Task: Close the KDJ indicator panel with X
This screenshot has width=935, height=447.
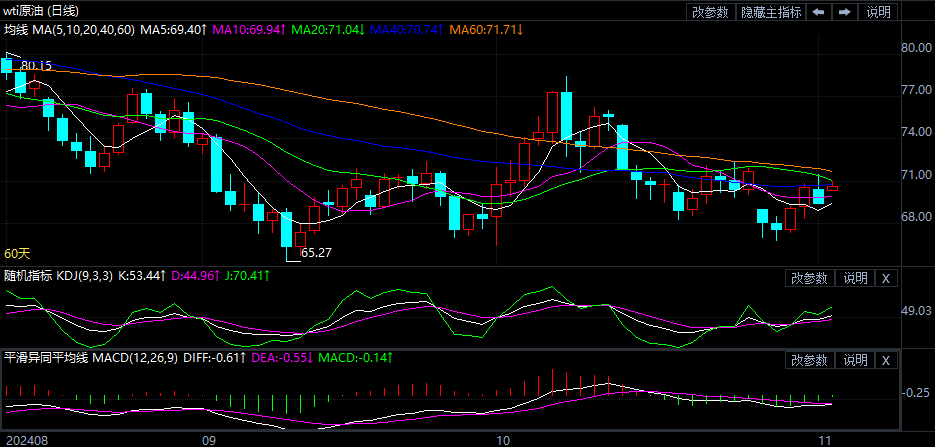Action: 886,277
